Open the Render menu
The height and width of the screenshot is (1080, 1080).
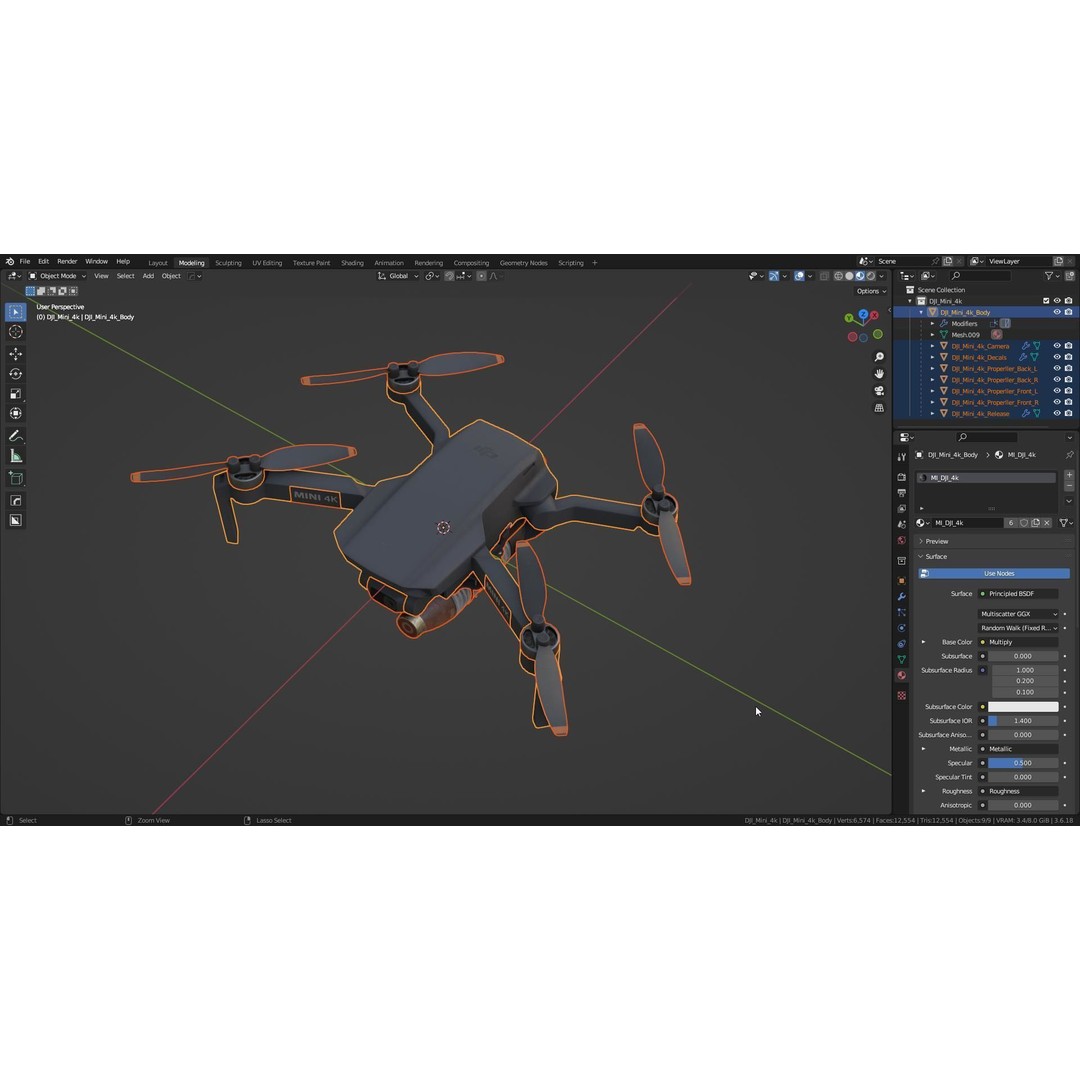[67, 262]
